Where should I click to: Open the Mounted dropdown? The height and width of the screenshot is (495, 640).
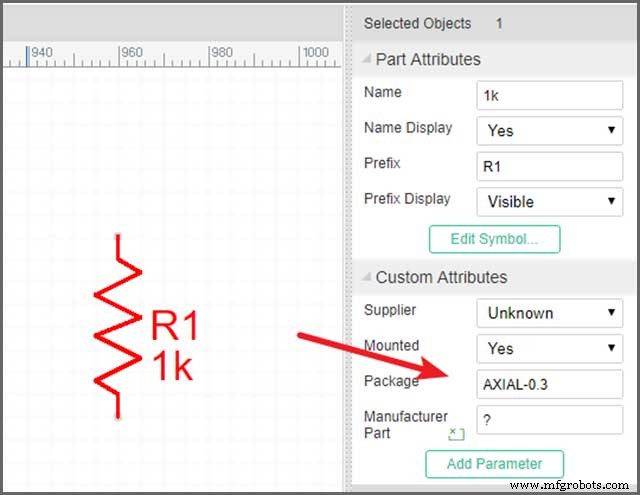tap(549, 348)
